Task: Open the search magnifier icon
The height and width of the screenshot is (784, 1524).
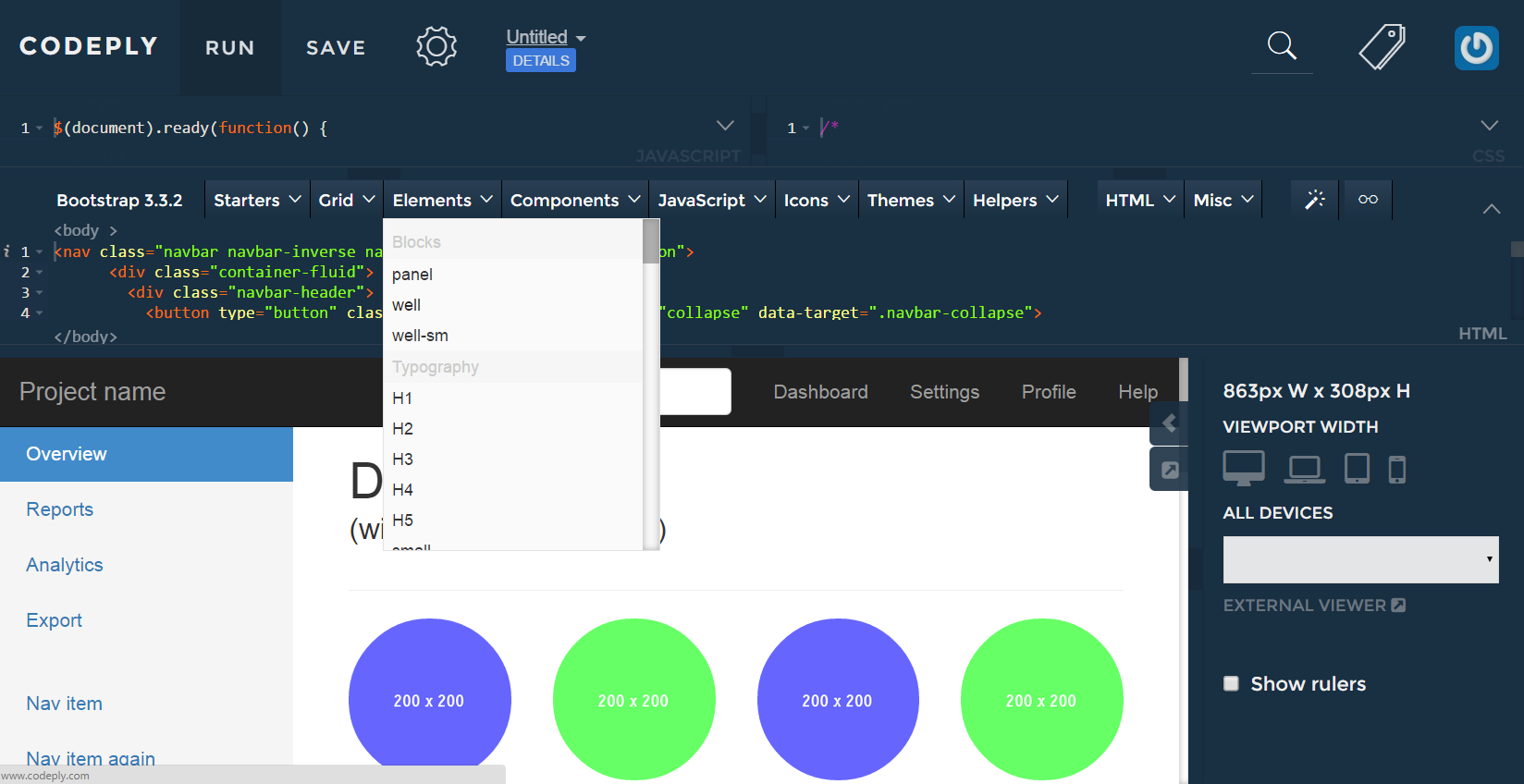Action: [x=1282, y=45]
